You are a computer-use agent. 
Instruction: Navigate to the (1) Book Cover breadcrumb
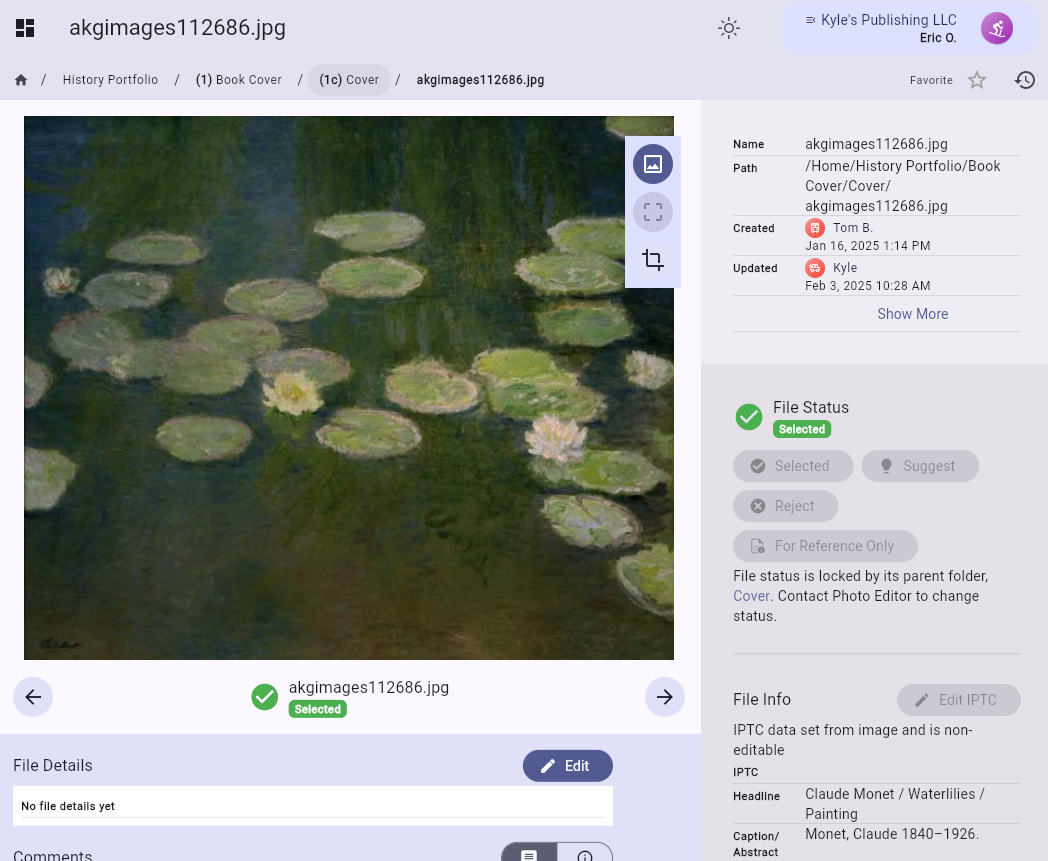pos(239,80)
